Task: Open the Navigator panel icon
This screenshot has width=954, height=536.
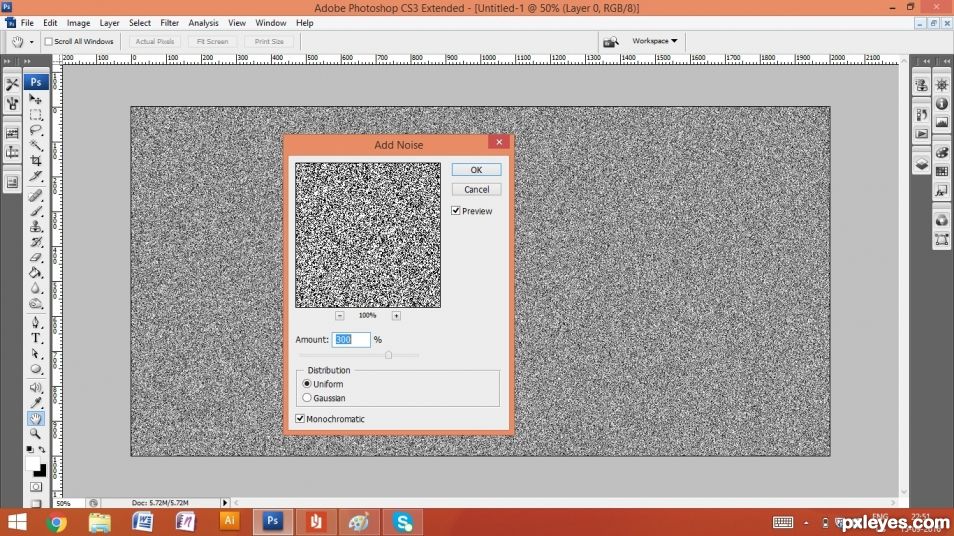Action: [x=942, y=85]
